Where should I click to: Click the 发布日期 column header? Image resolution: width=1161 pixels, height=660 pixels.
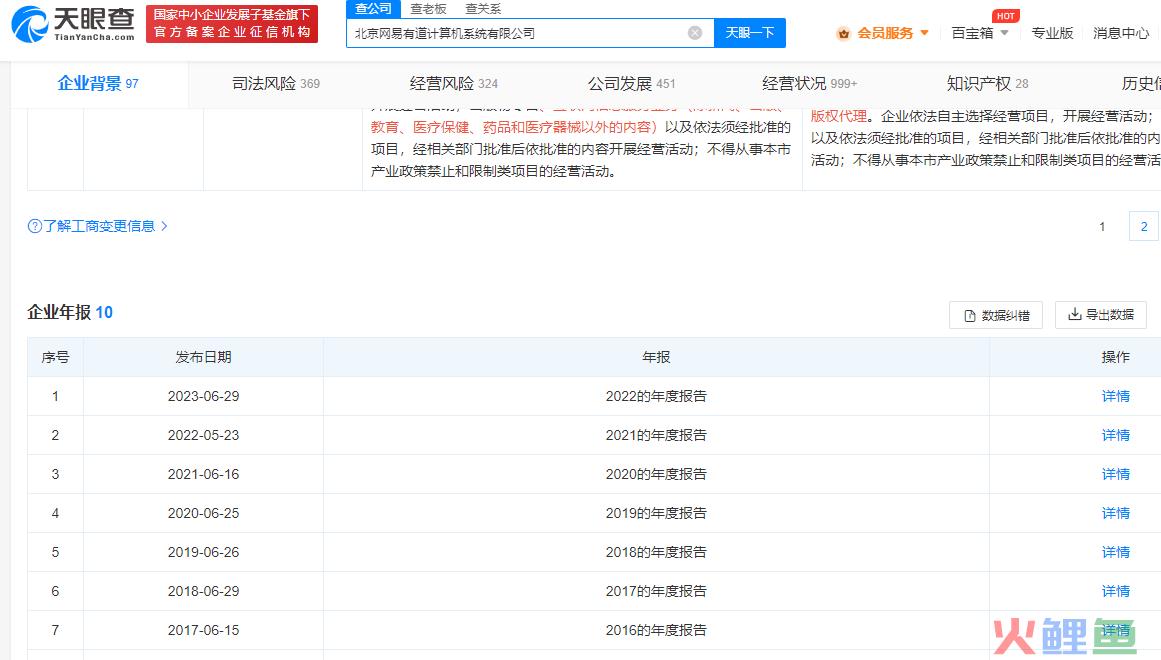tap(204, 357)
